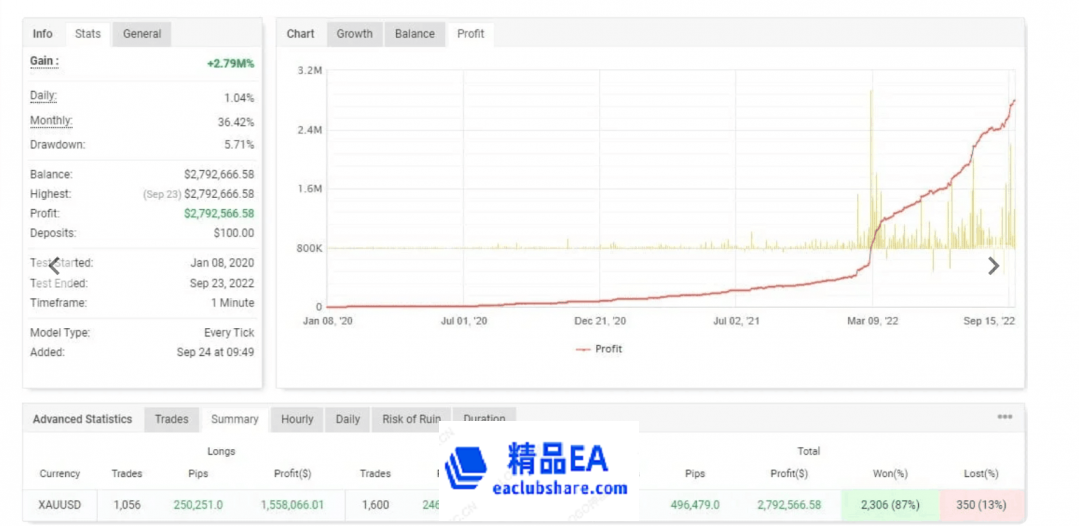Click the eaclubshare.com link text
The image size is (1079, 526).
tap(560, 488)
